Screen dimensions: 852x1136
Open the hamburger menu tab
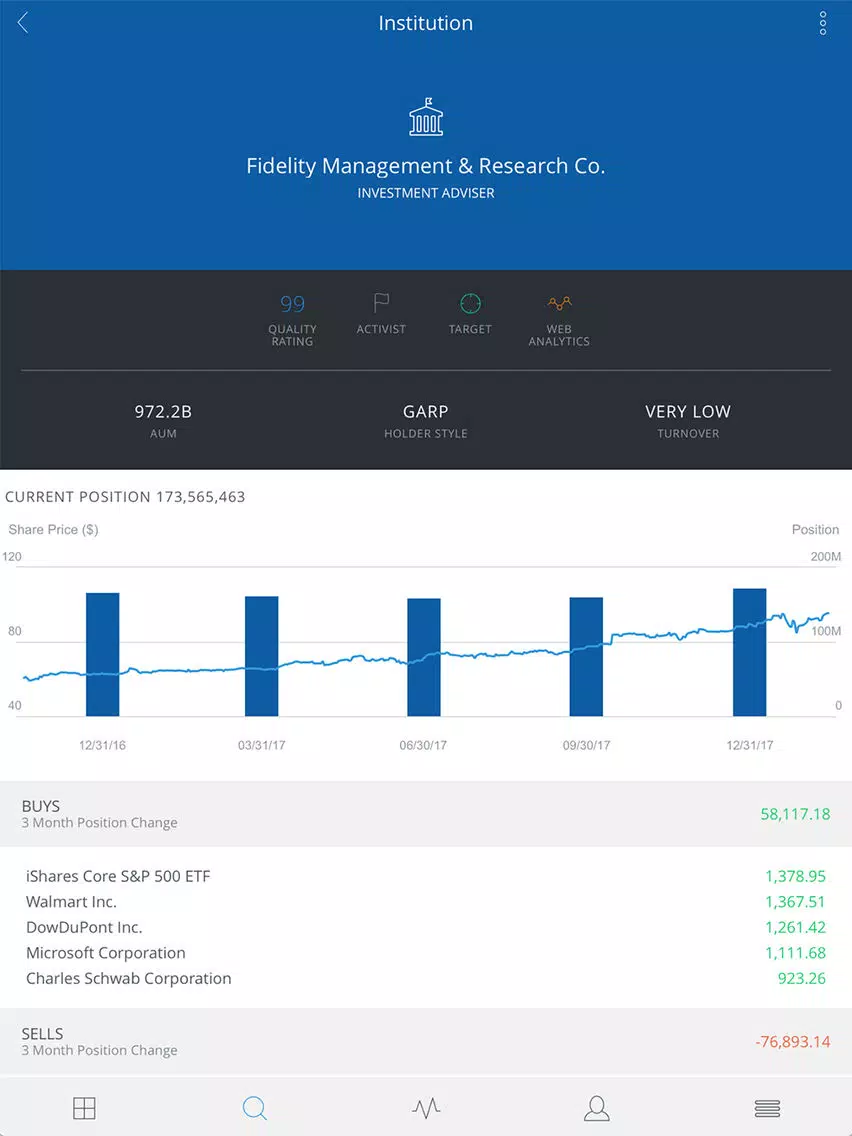767,1108
